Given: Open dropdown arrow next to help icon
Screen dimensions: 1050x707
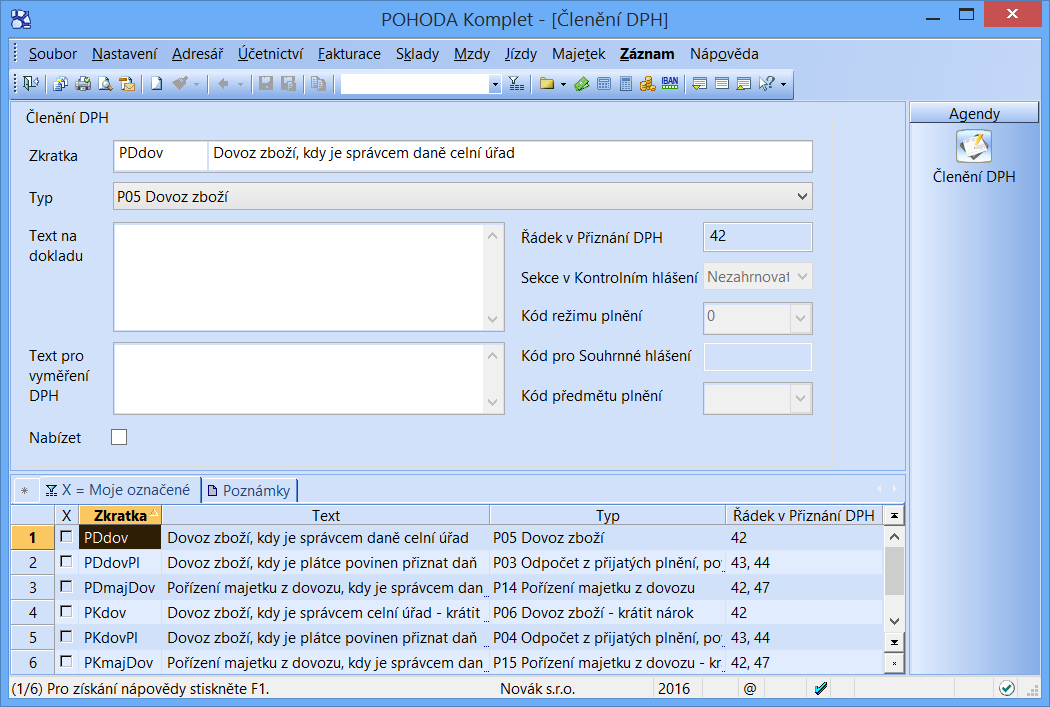Looking at the screenshot, I should [x=783, y=84].
